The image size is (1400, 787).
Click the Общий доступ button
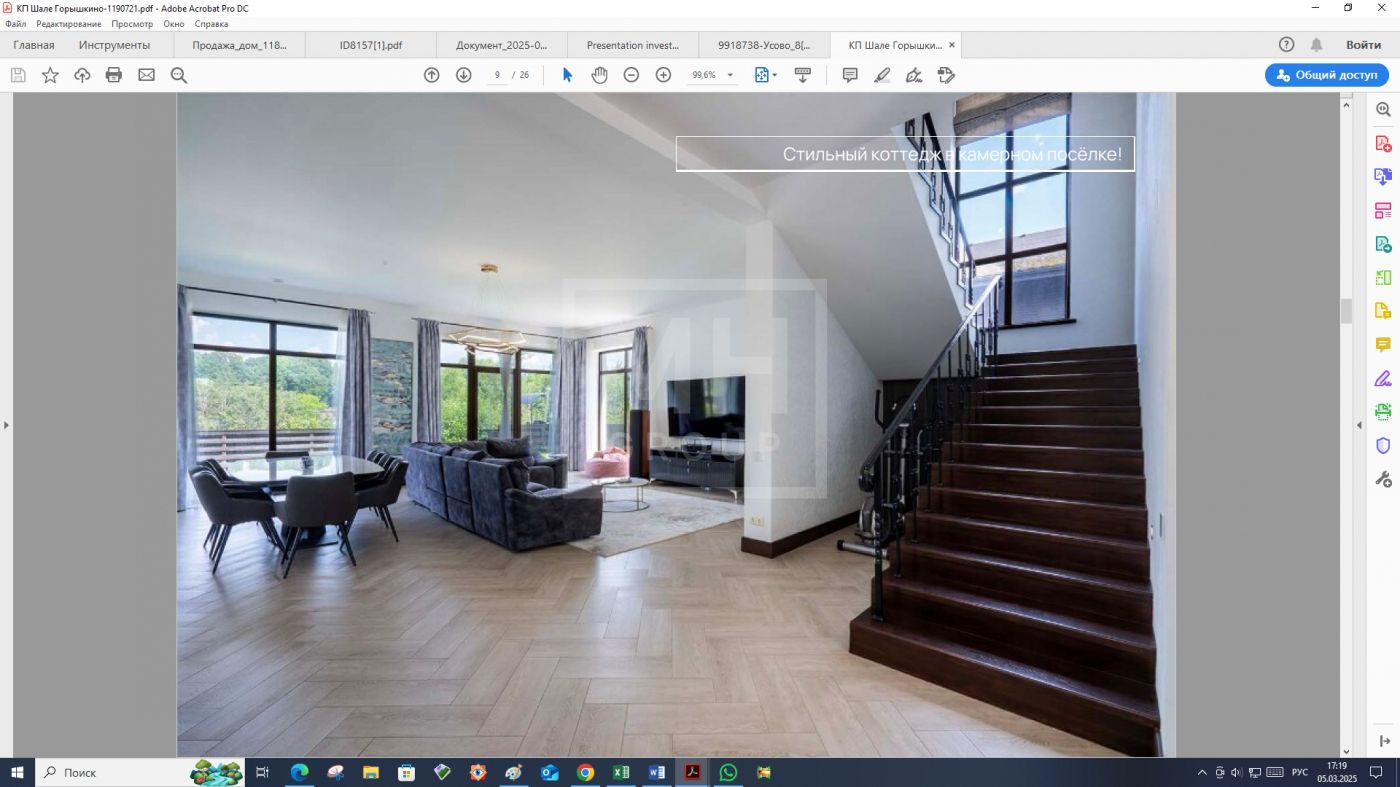pos(1326,75)
